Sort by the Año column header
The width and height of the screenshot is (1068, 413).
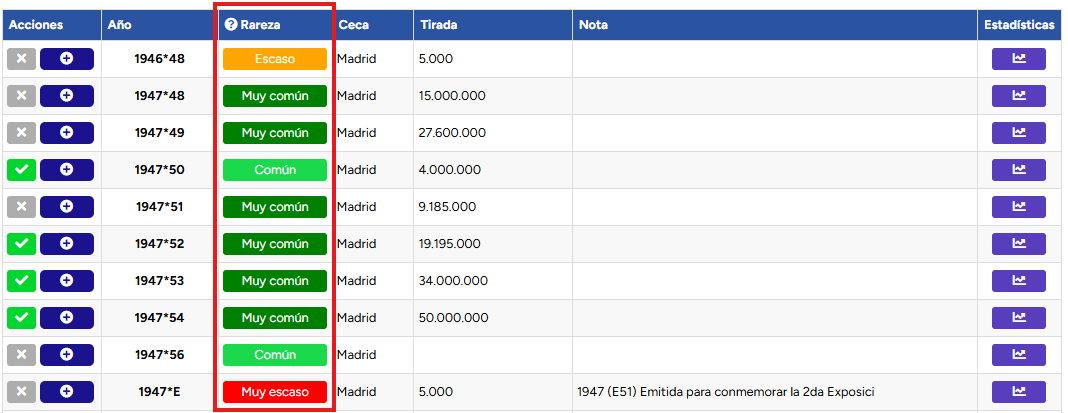click(x=120, y=25)
